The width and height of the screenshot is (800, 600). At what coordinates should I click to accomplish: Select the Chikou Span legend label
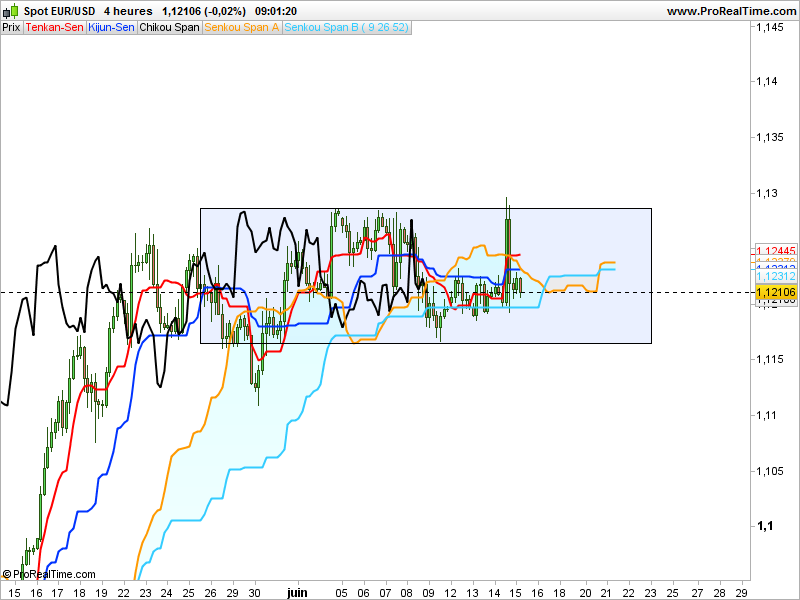coord(169,28)
